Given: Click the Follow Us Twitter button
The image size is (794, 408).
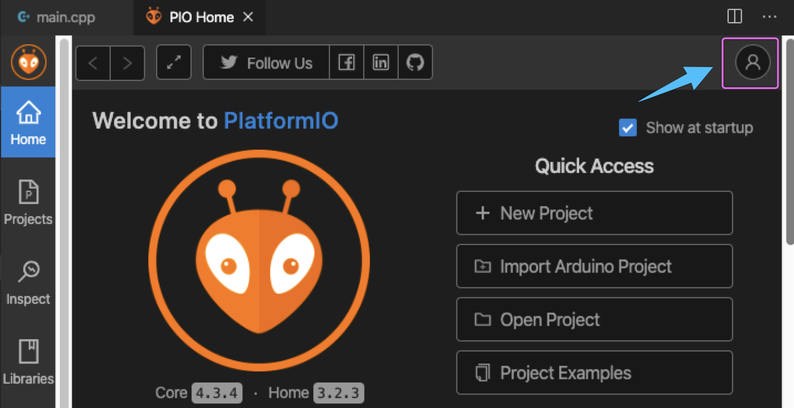Looking at the screenshot, I should click(266, 63).
